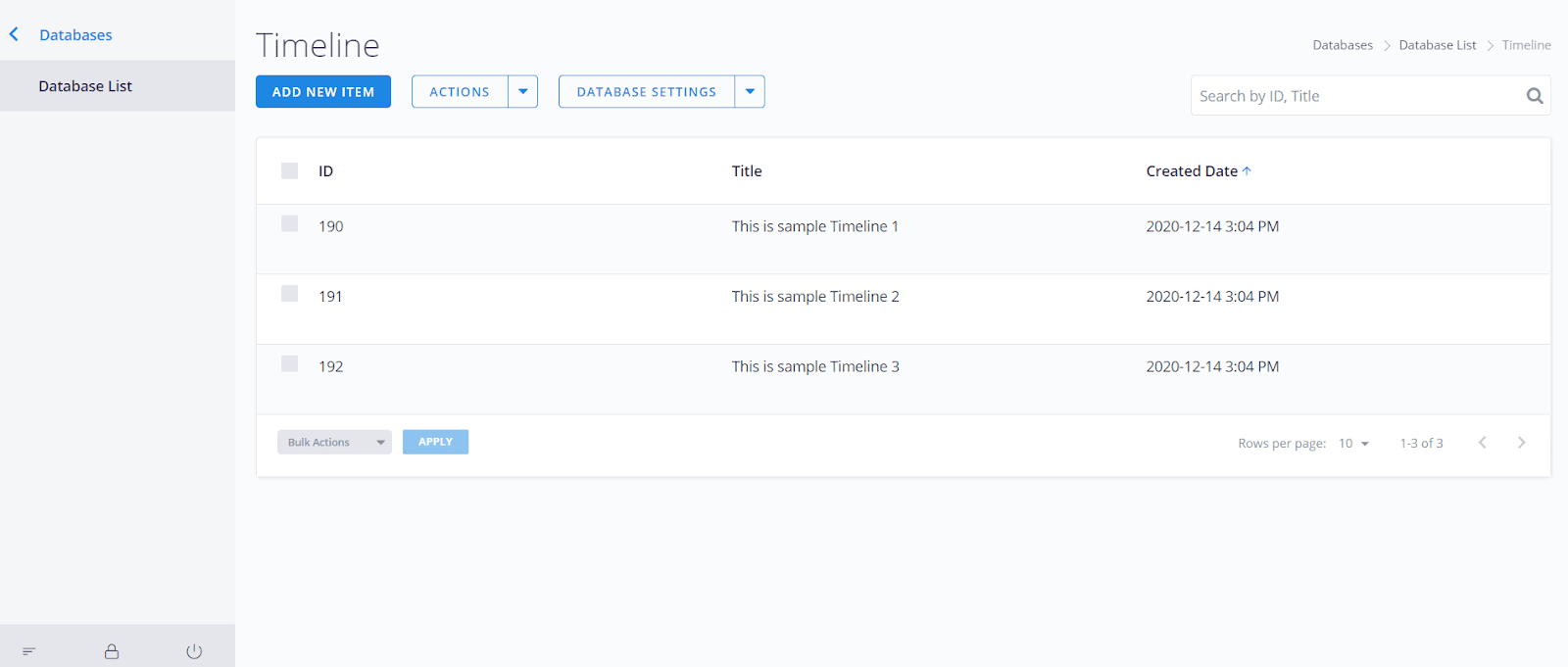The height and width of the screenshot is (667, 1568).
Task: Go to the previous page arrow
Action: [x=1482, y=443]
